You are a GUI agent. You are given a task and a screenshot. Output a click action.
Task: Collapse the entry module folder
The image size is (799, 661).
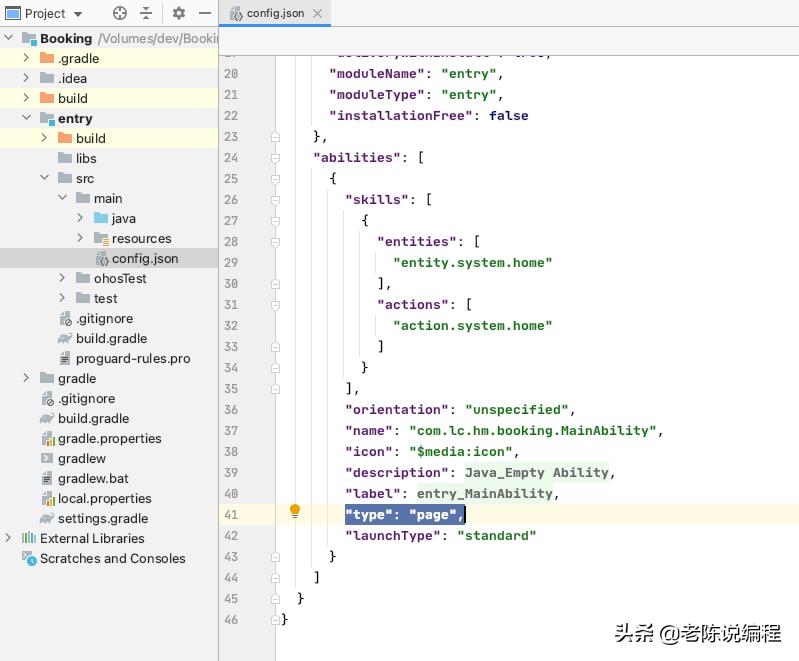point(26,118)
